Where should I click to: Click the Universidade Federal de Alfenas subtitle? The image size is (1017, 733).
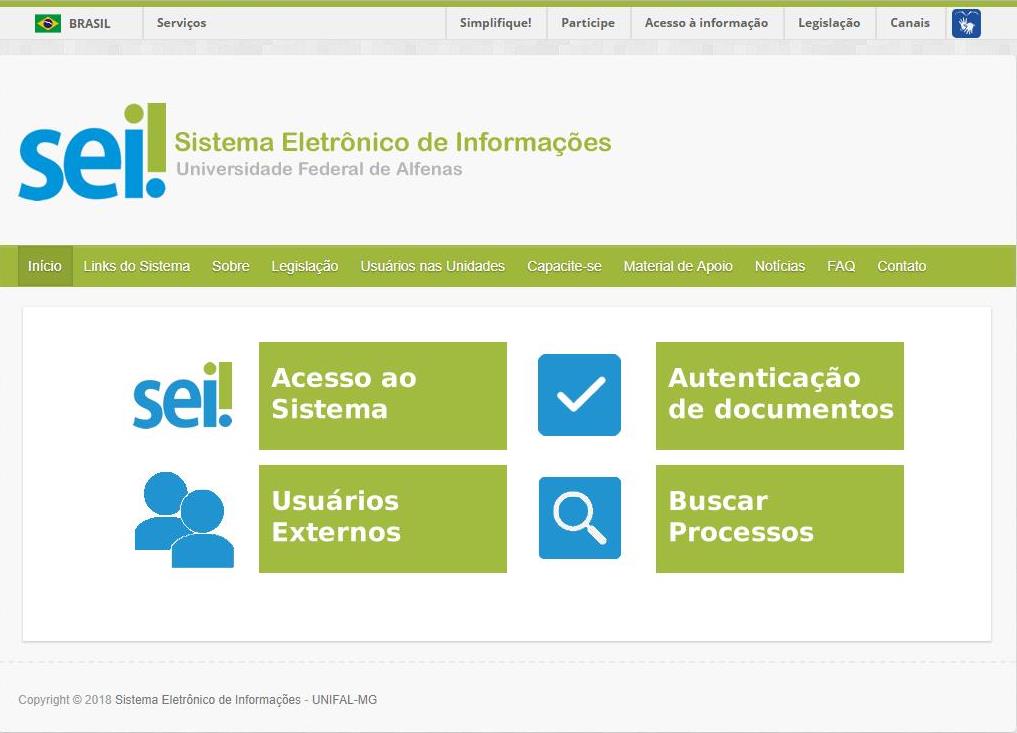(x=319, y=169)
